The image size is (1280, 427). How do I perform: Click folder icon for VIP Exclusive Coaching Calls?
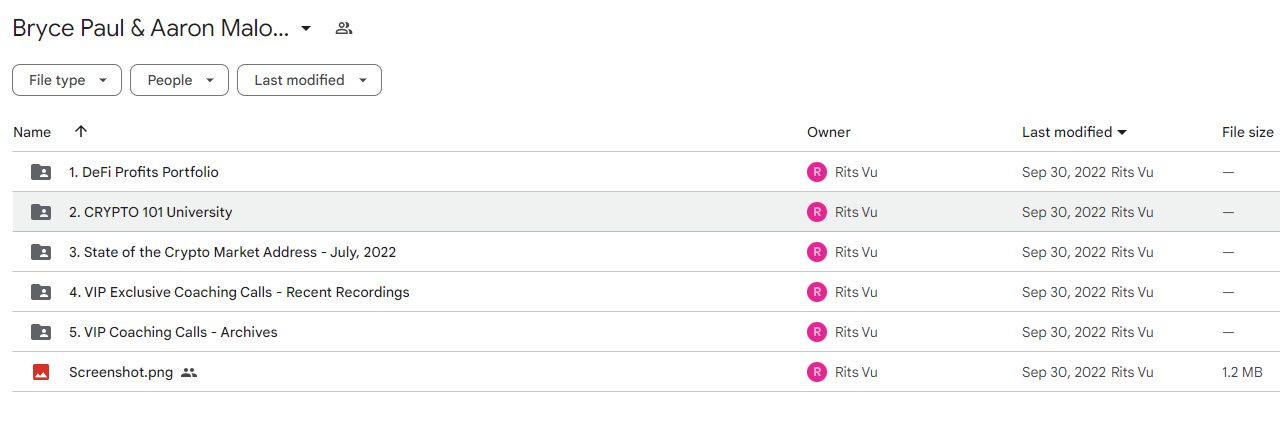point(41,292)
